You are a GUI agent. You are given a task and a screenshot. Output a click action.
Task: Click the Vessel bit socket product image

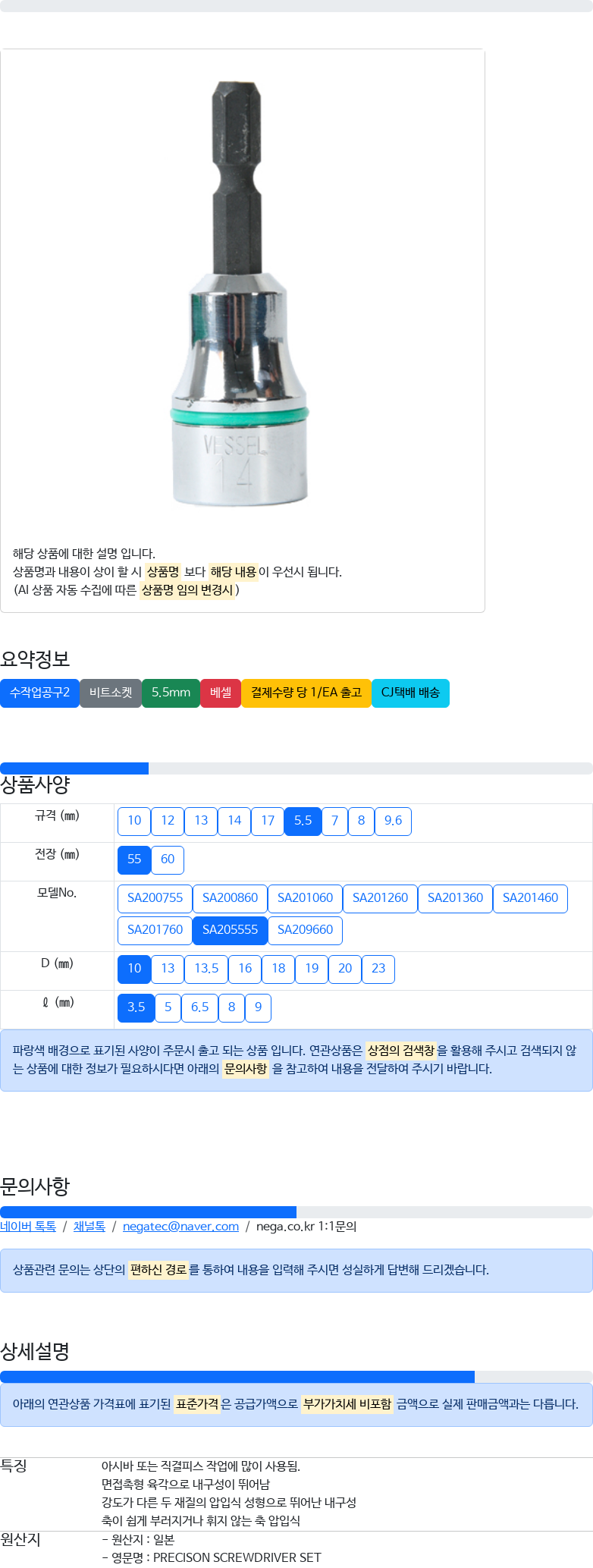[x=239, y=294]
